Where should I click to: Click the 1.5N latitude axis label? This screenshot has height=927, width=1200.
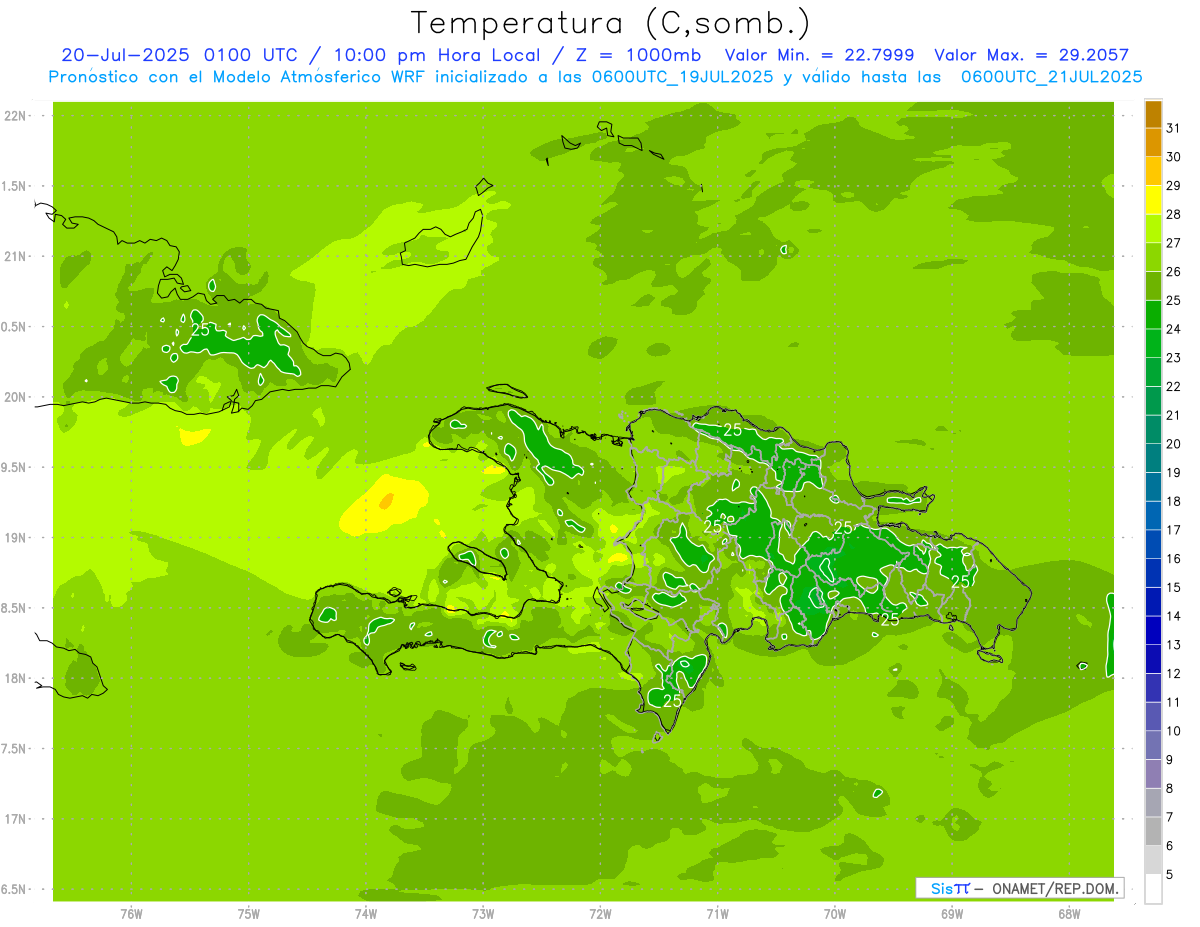tap(13, 186)
